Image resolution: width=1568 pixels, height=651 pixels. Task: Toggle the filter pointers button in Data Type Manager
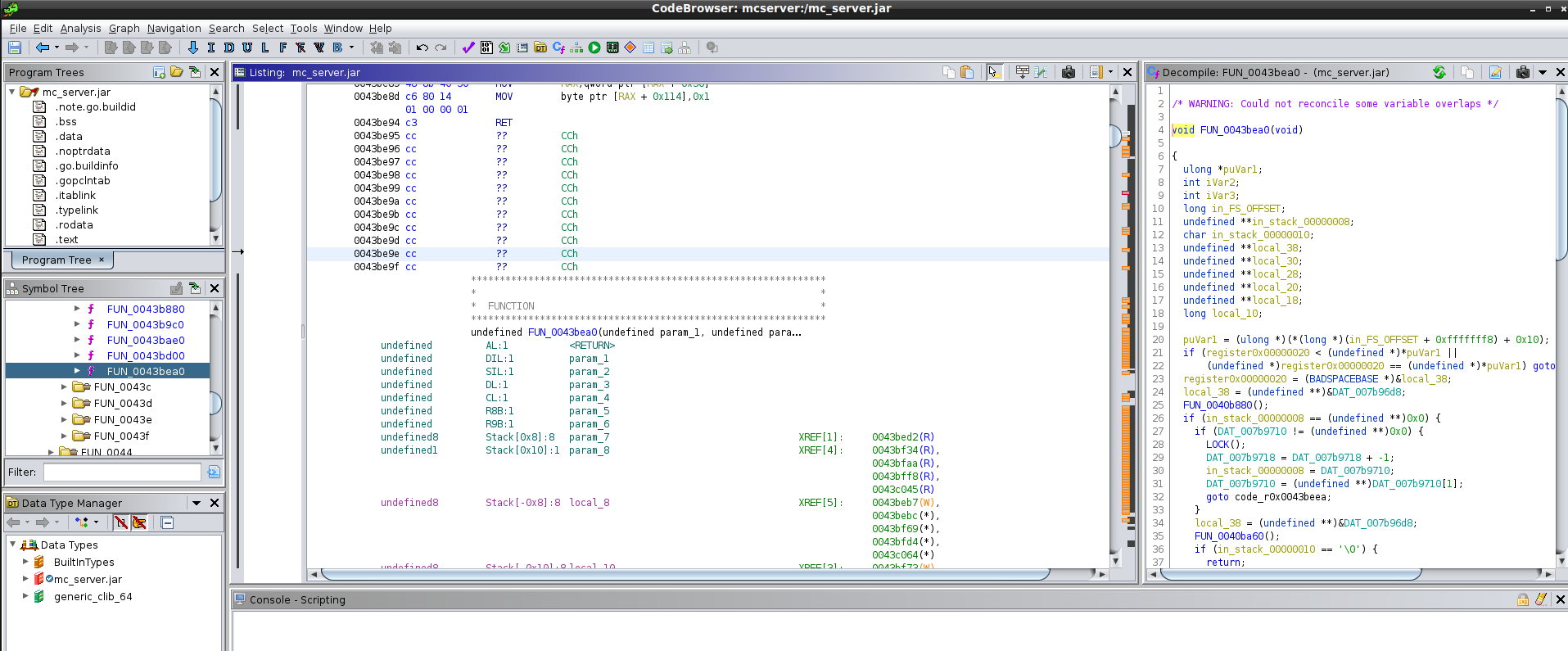(x=139, y=522)
